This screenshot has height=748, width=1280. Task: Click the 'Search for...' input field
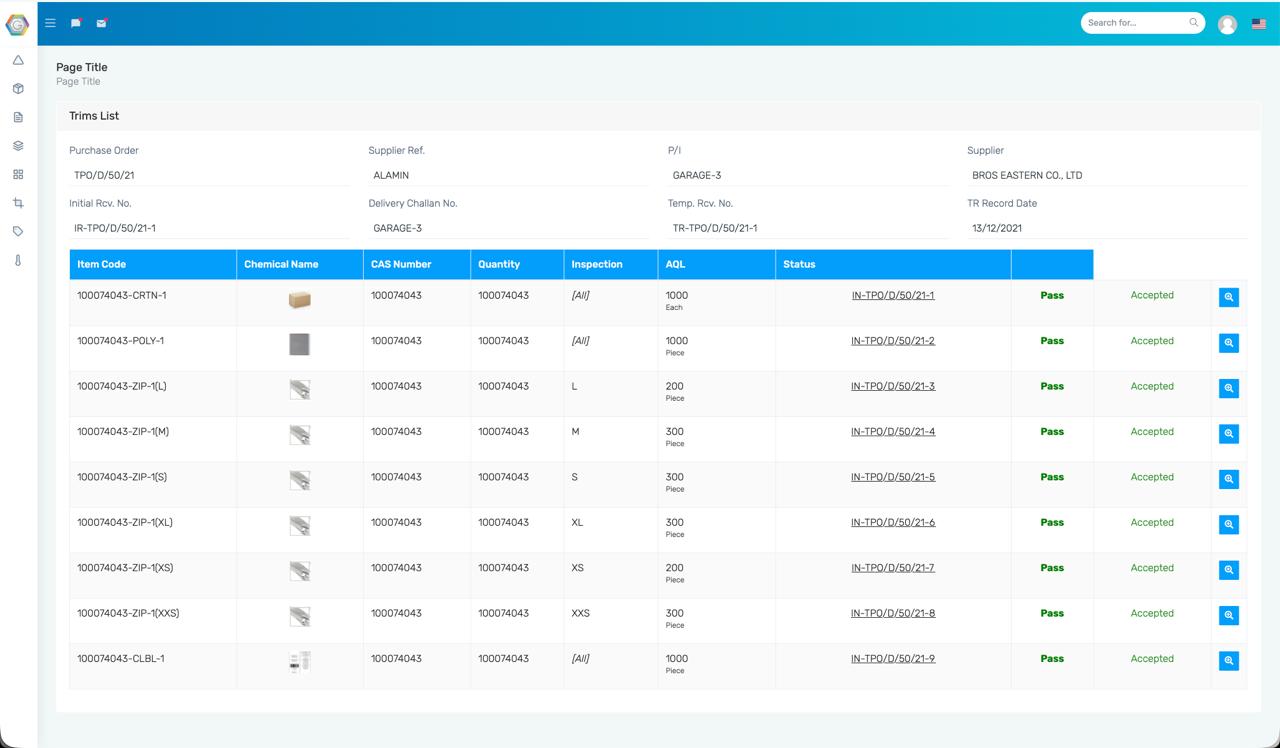[x=1135, y=23]
